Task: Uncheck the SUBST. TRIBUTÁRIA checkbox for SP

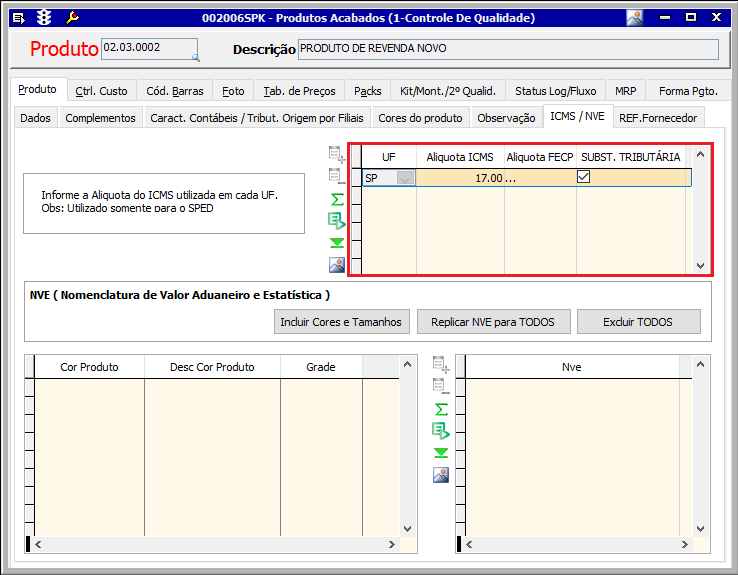Action: coord(584,177)
